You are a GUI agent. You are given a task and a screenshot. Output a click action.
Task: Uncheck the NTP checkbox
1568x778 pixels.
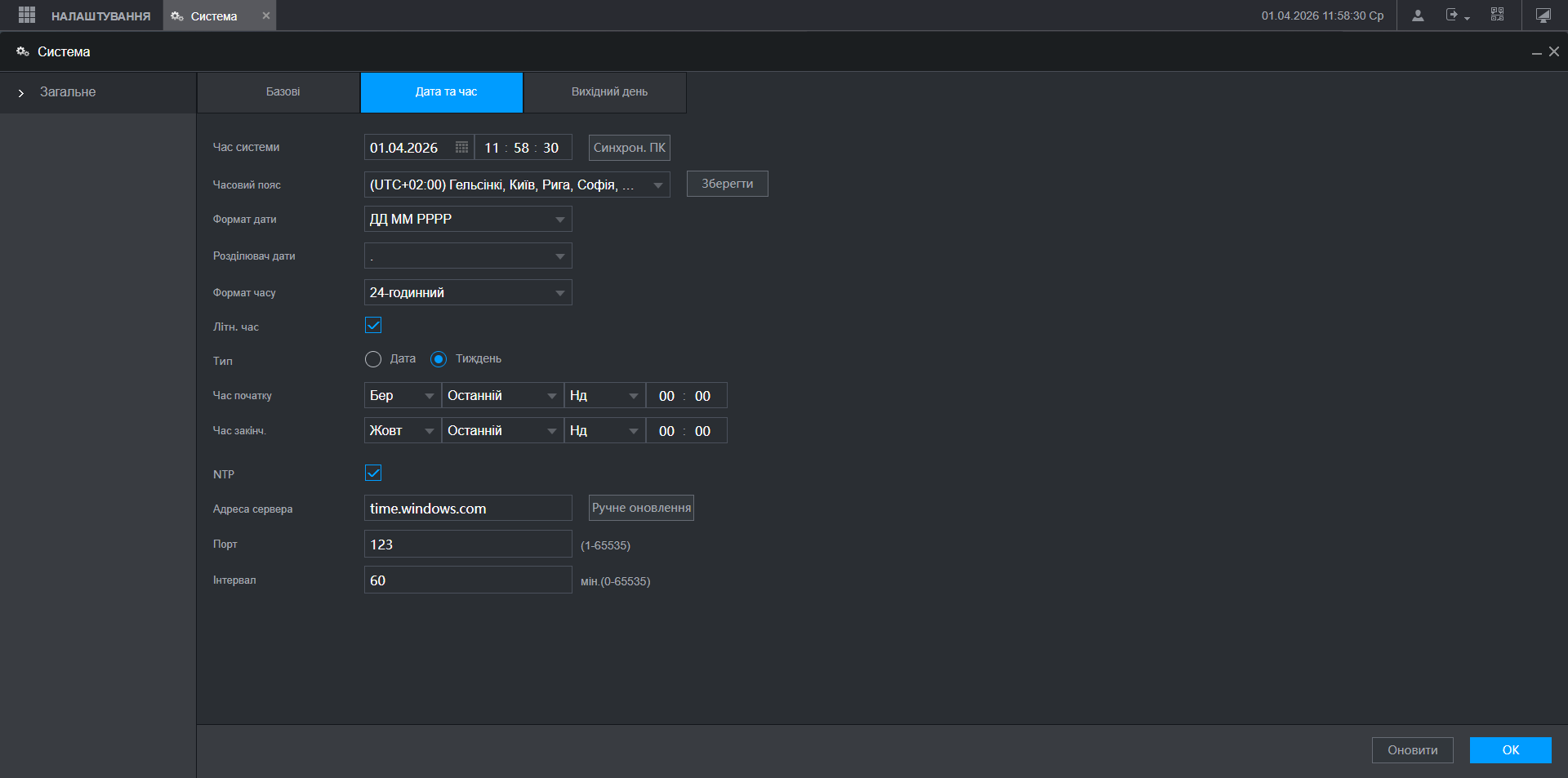click(x=373, y=473)
